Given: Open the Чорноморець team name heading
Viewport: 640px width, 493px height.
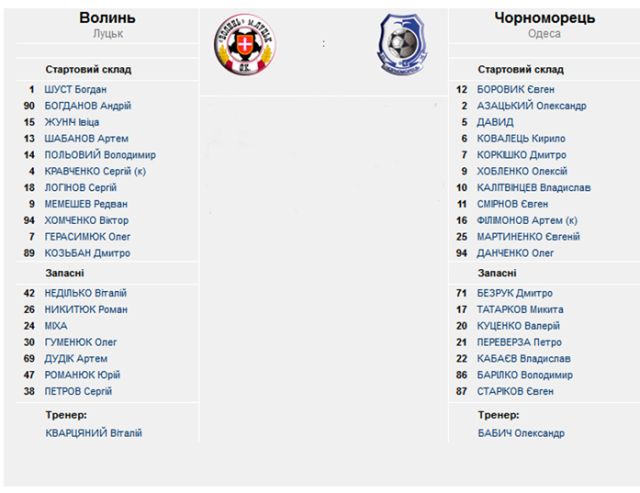Looking at the screenshot, I should click(x=544, y=18).
